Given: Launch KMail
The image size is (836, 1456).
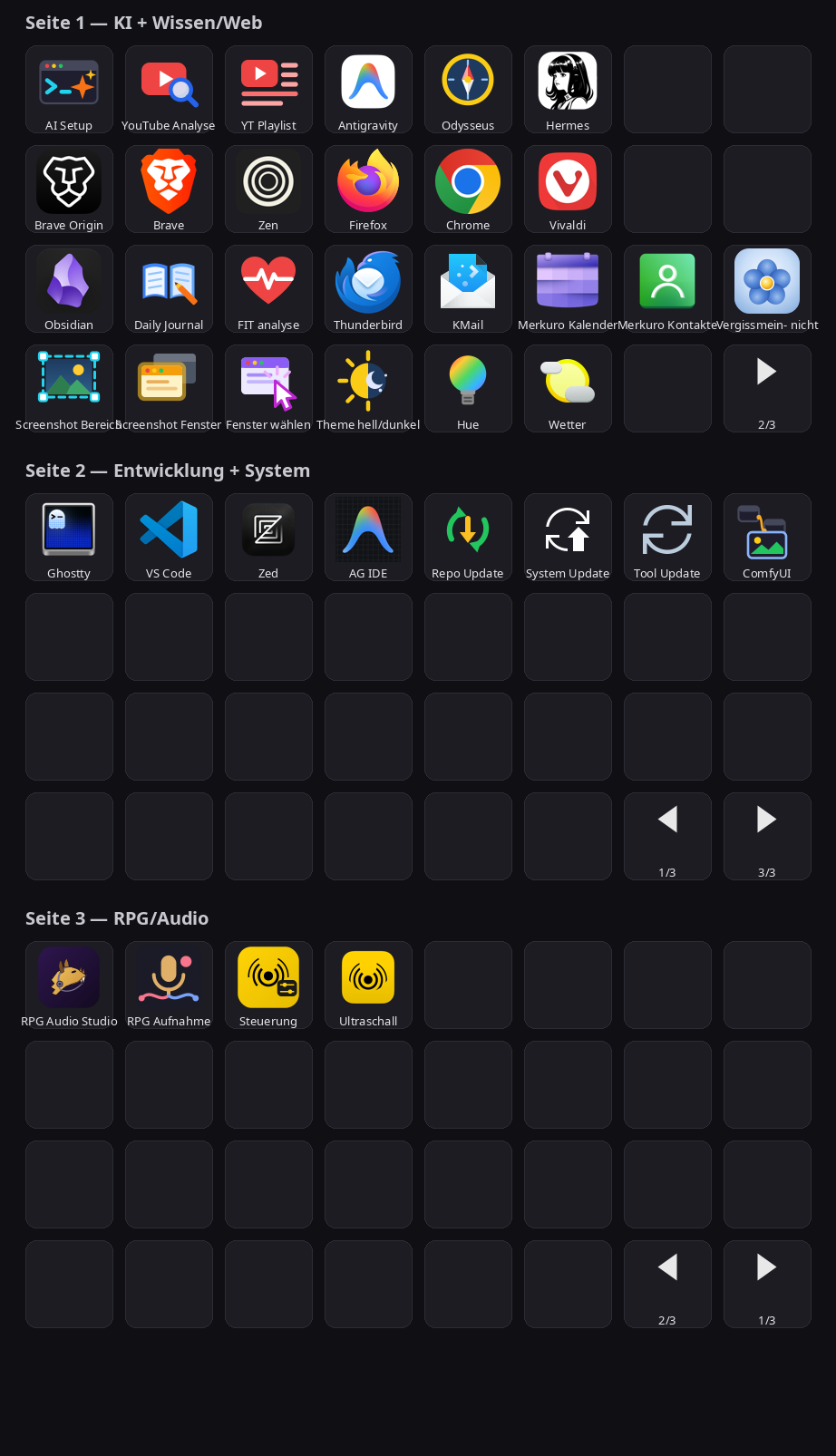Looking at the screenshot, I should click(x=468, y=289).
